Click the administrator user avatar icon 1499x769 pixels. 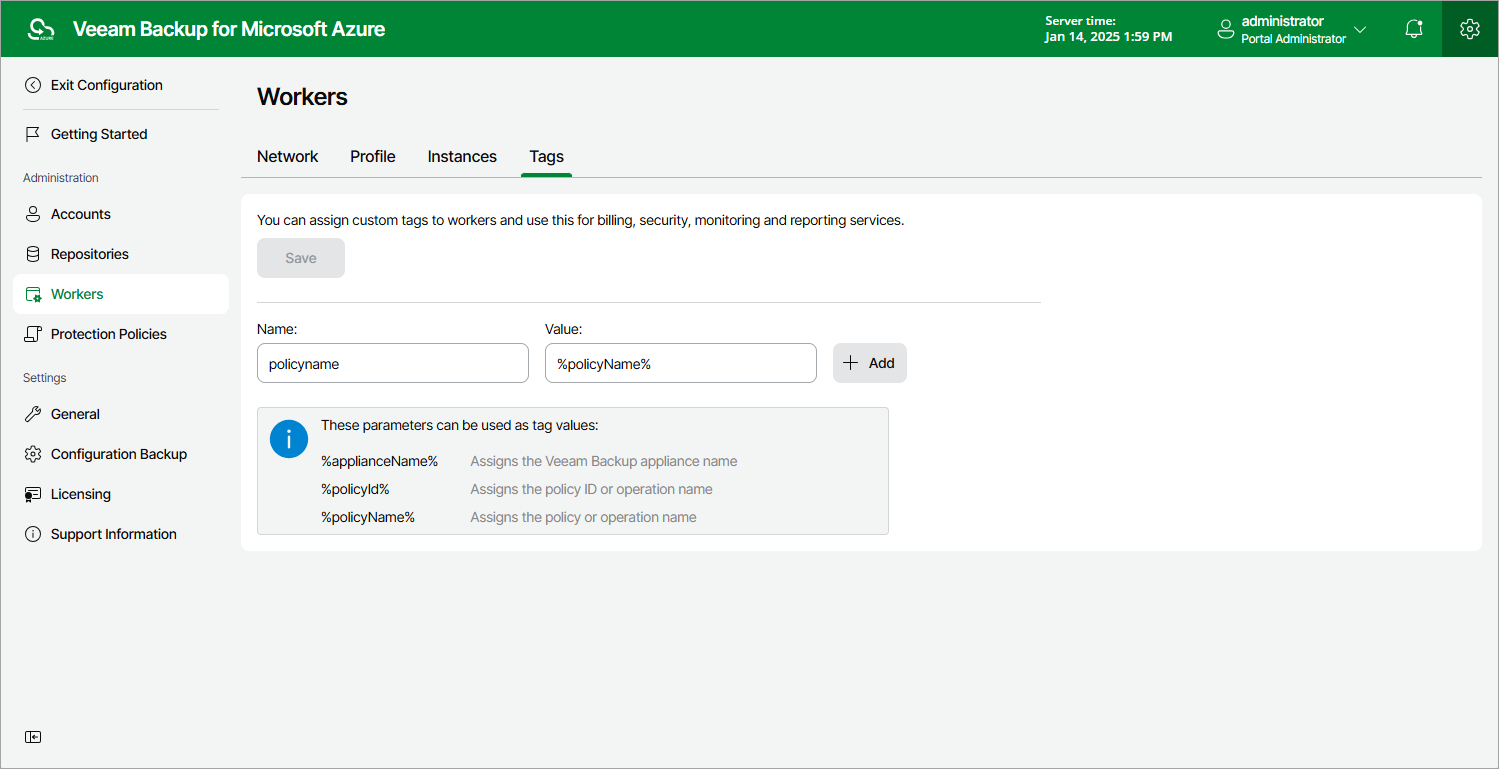[x=1225, y=30]
